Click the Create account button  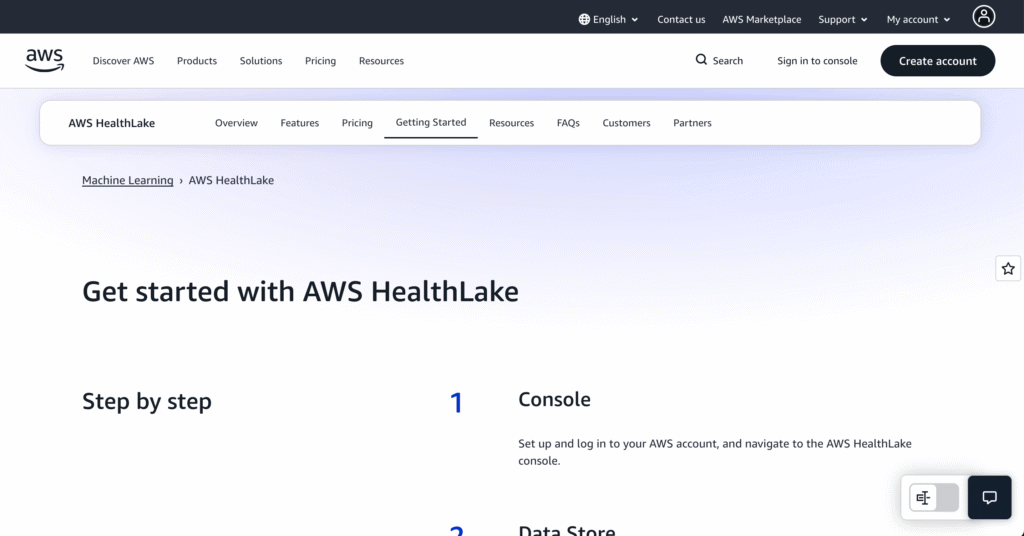coord(937,61)
